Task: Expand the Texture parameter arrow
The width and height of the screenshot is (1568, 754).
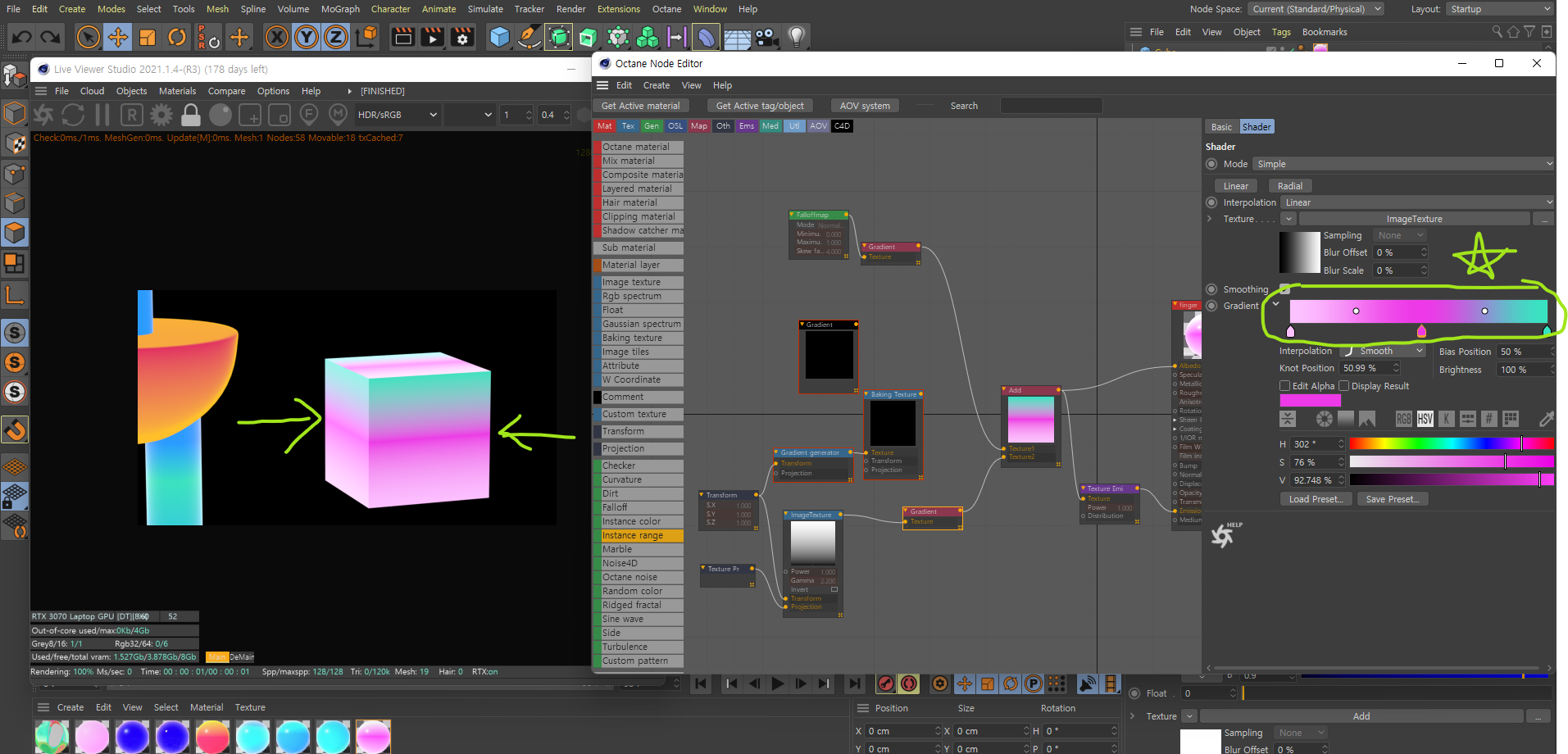Action: click(1210, 219)
